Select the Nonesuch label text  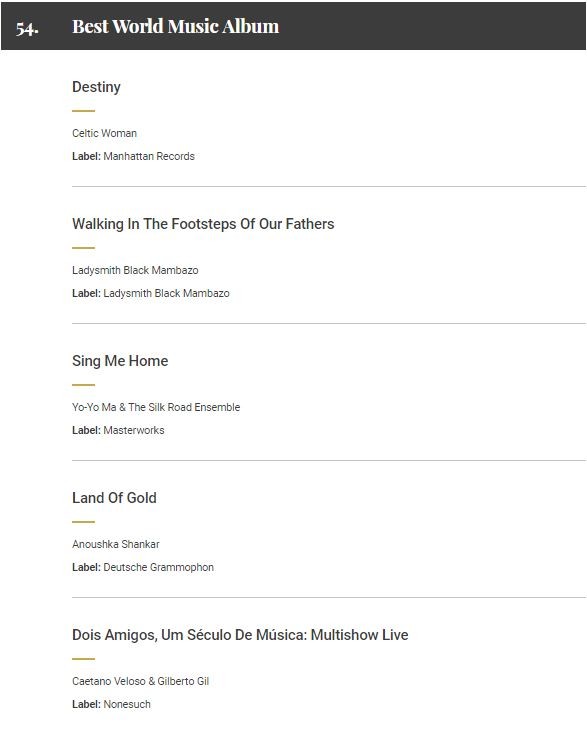pos(127,704)
